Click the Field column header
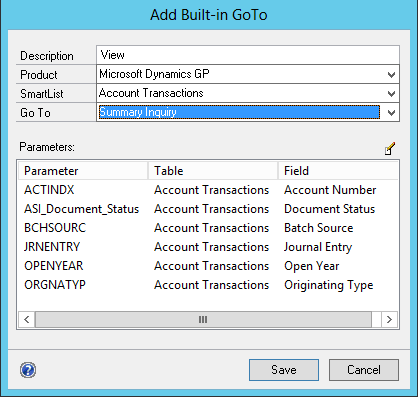 [338, 171]
